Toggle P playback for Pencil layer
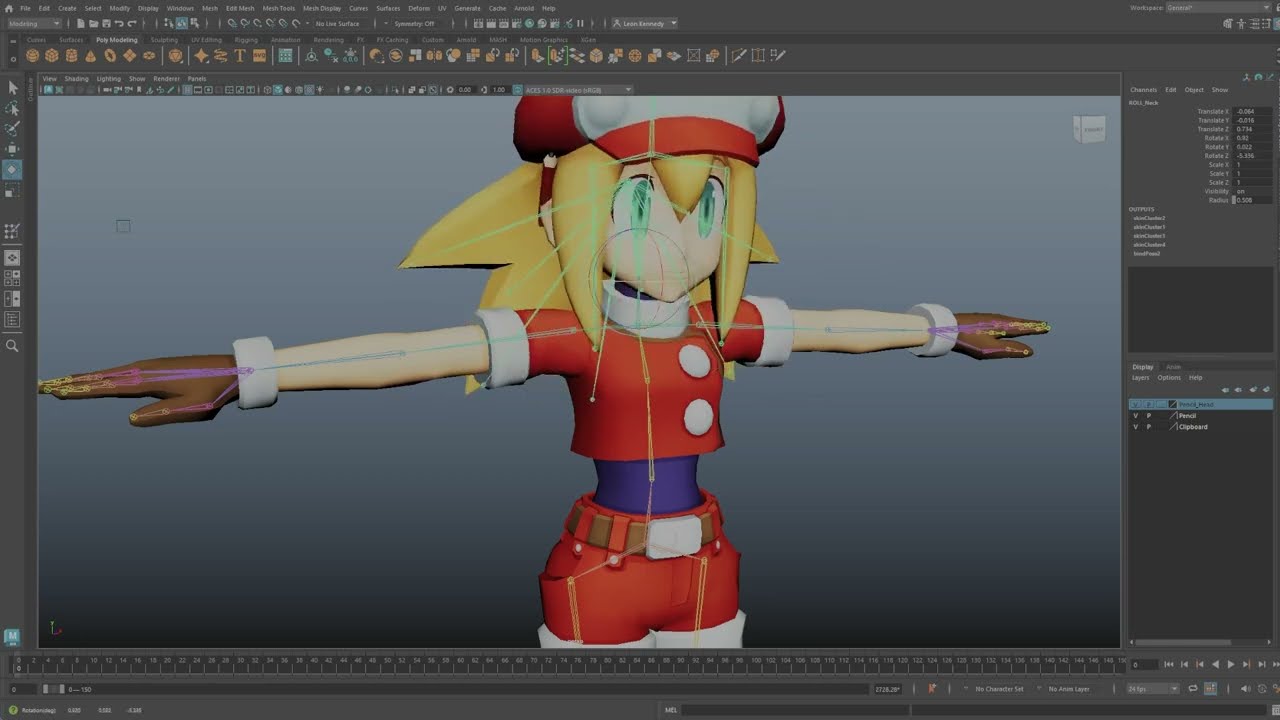This screenshot has height=720, width=1280. 1148,416
